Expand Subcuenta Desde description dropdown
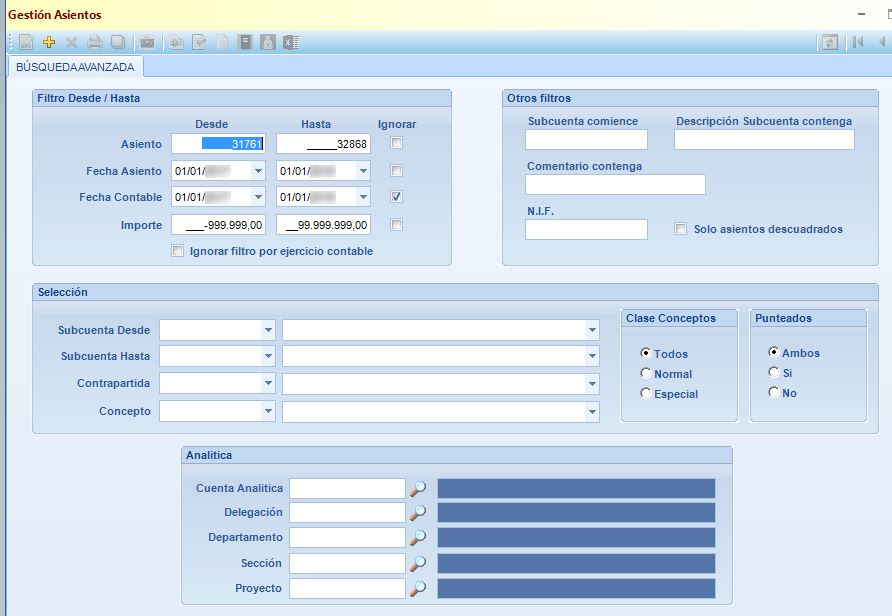892x616 pixels. pyautogui.click(x=592, y=330)
